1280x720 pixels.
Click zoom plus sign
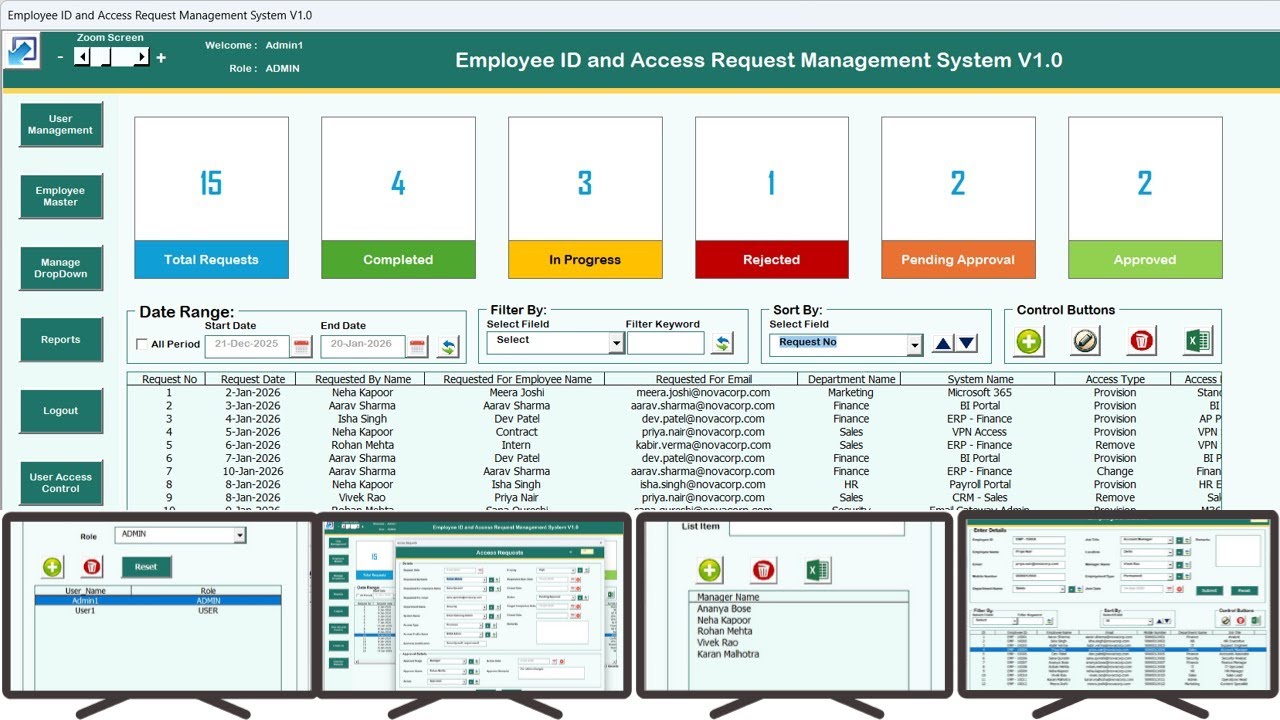tap(161, 58)
